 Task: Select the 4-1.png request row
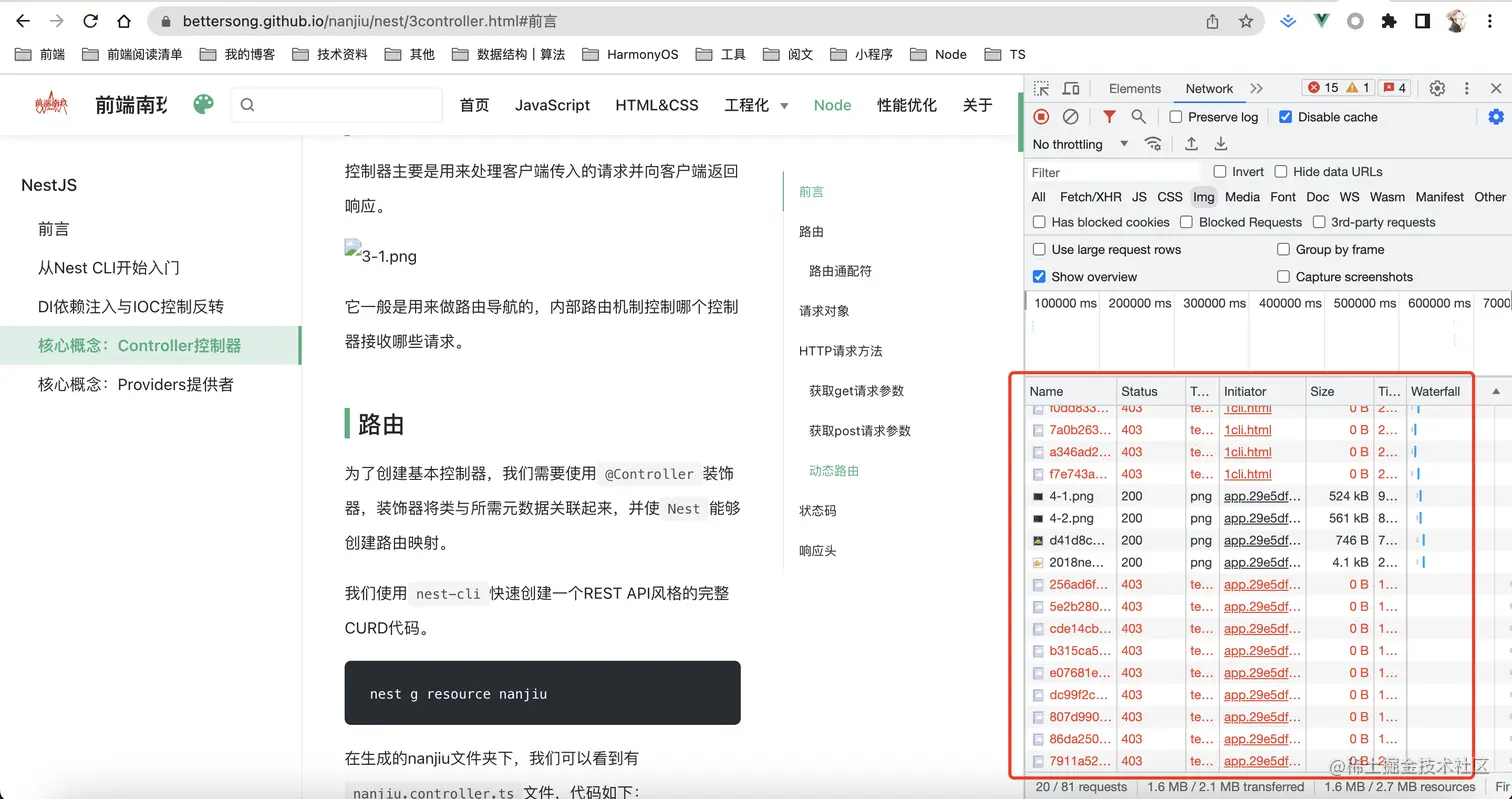click(x=1249, y=496)
